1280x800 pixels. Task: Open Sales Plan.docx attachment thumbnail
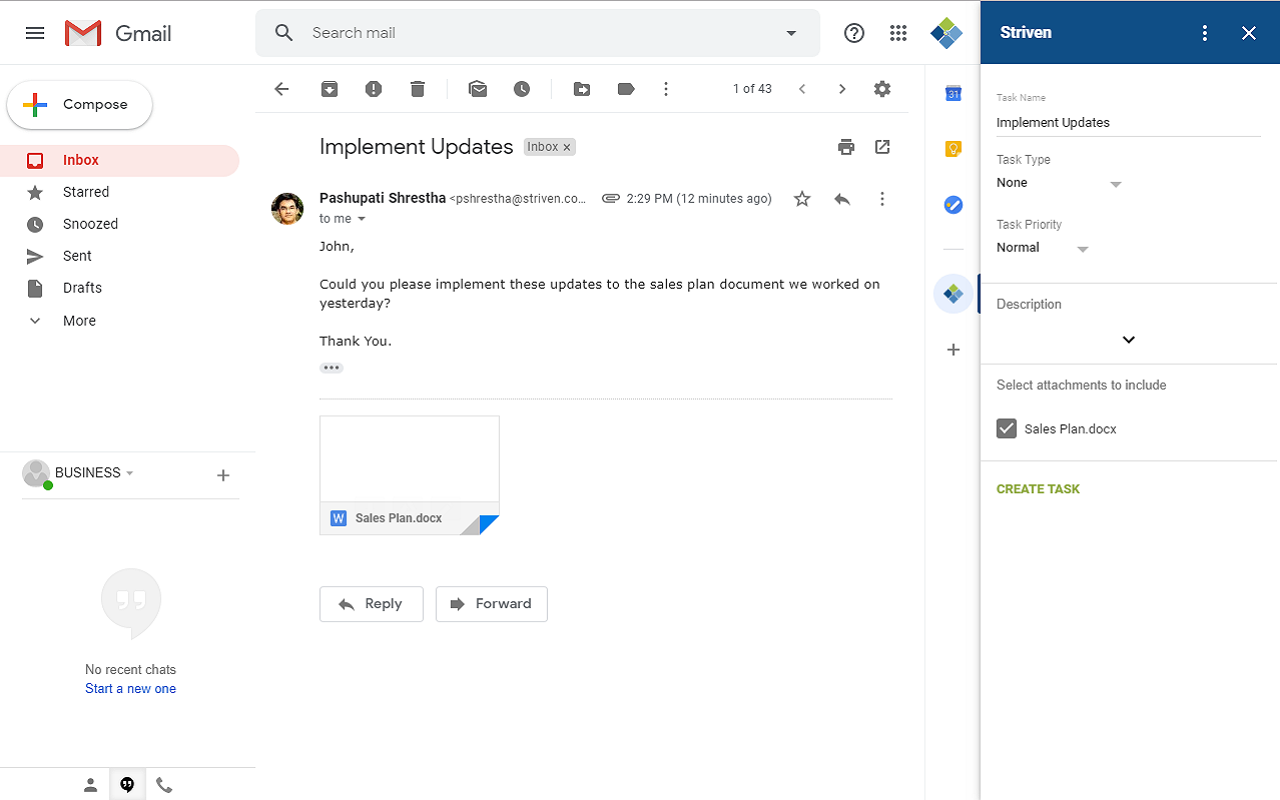(x=409, y=475)
